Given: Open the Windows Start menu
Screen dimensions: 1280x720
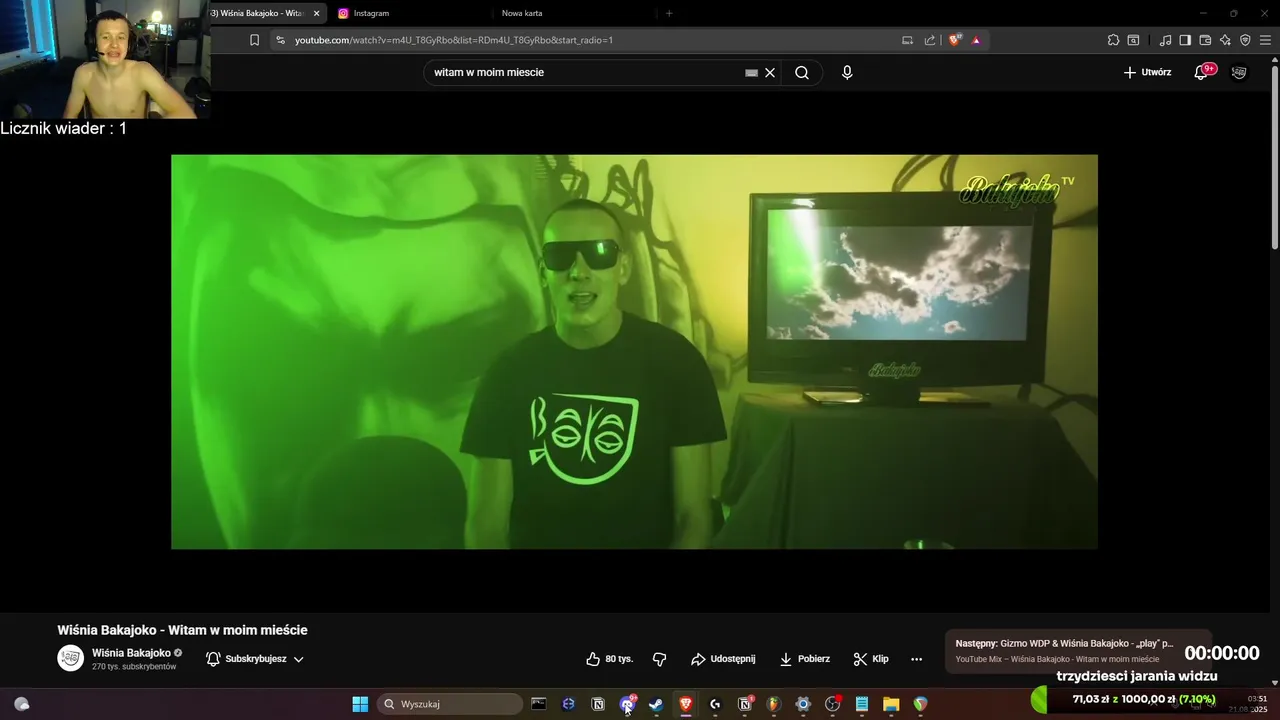Looking at the screenshot, I should [360, 704].
